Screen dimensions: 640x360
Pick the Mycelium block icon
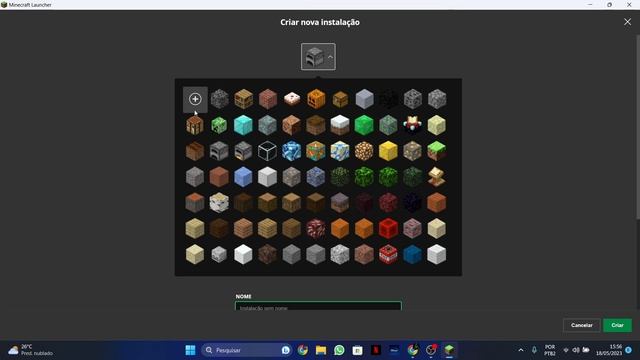[x=340, y=202]
